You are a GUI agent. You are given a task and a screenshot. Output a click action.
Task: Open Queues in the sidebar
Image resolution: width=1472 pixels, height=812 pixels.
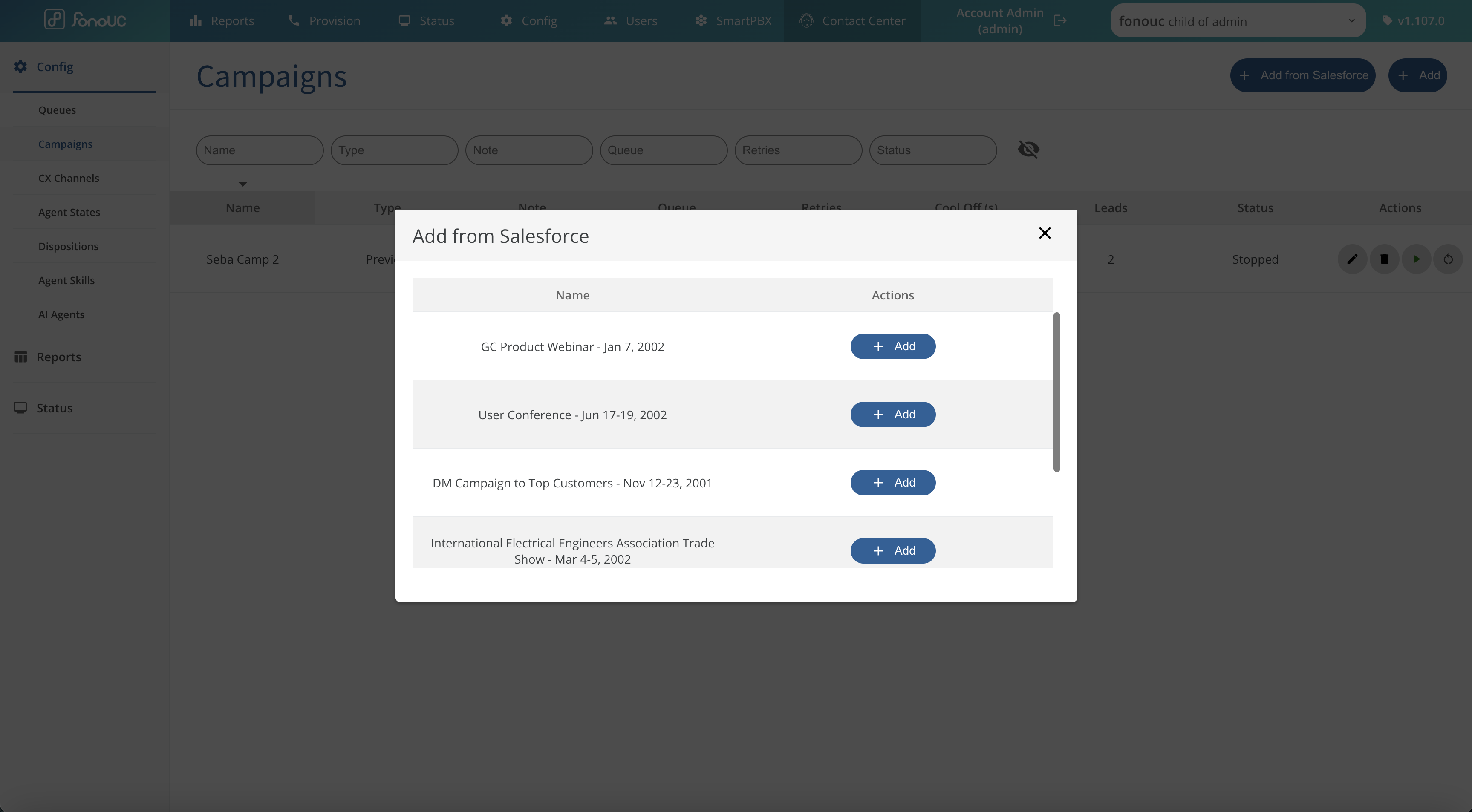(x=57, y=110)
